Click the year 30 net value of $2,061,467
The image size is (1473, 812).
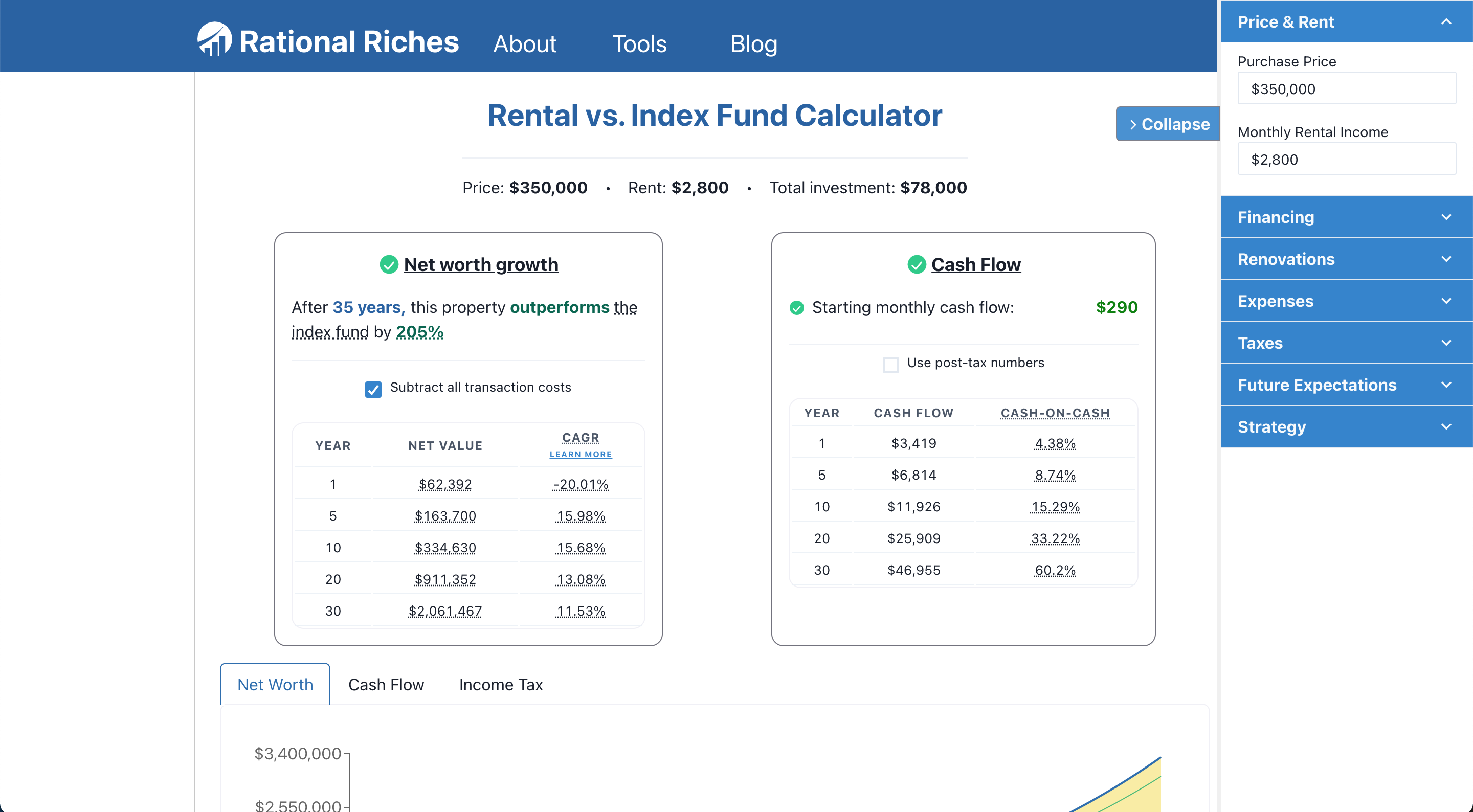pos(445,611)
